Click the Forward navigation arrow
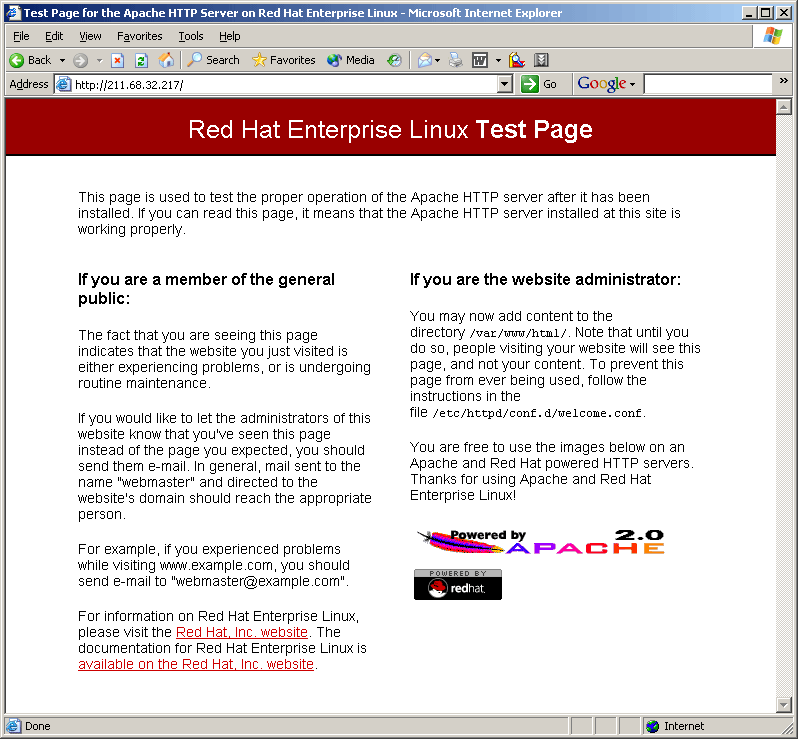 click(80, 61)
